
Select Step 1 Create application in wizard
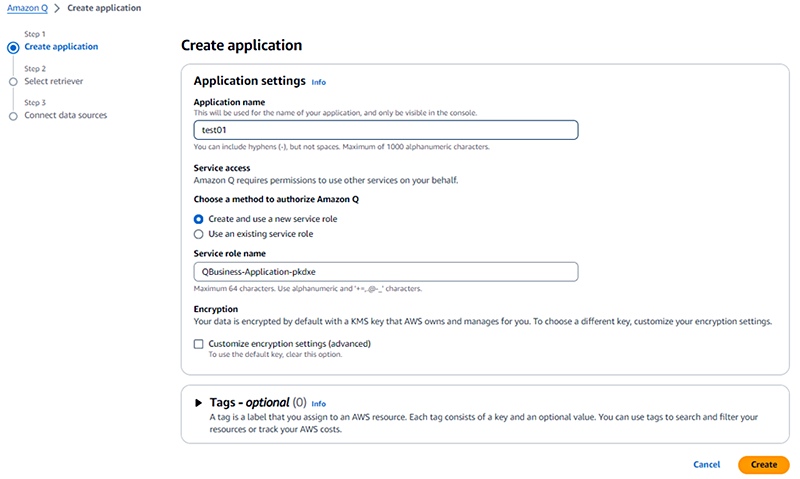click(61, 46)
